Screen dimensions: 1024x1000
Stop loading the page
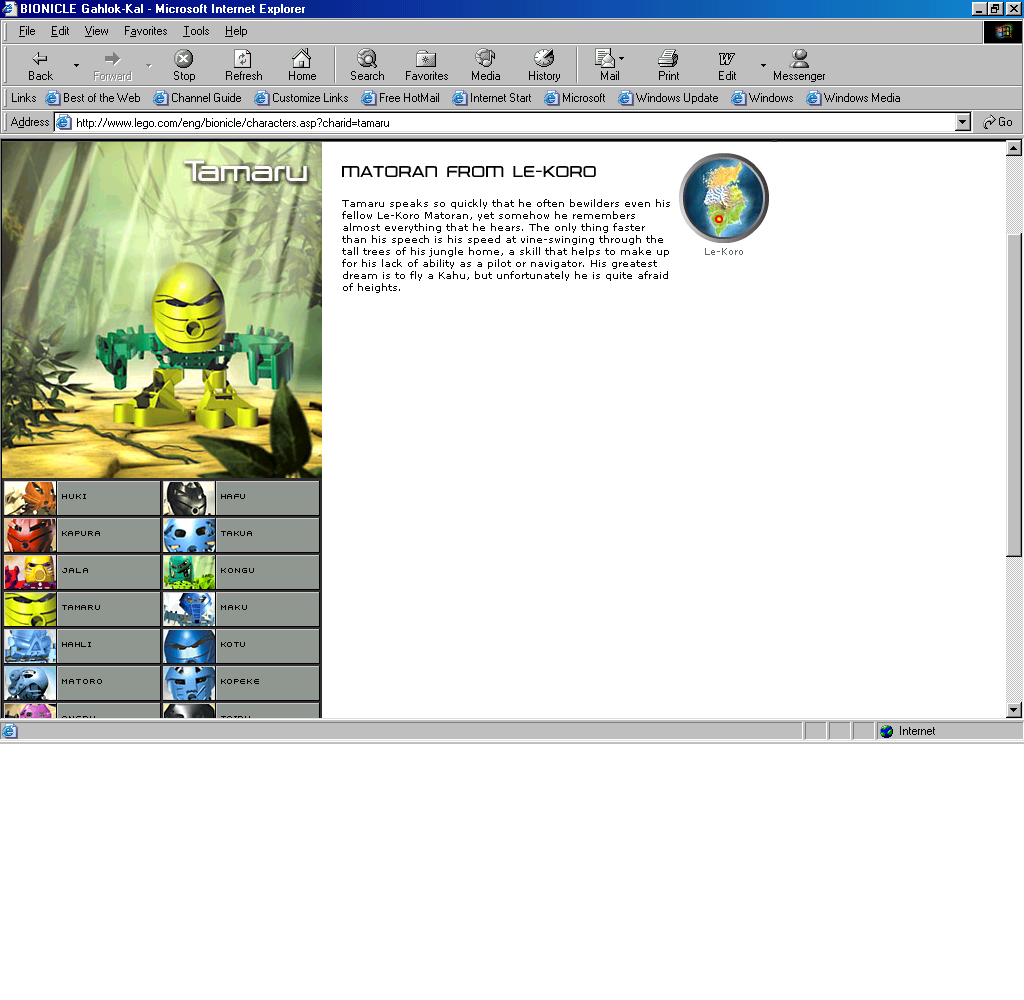[184, 66]
